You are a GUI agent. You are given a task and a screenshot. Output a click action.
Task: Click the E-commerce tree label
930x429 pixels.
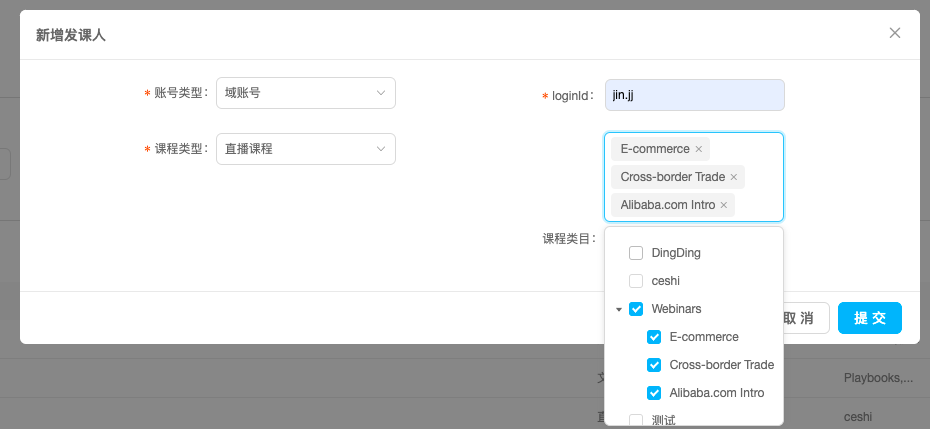704,337
